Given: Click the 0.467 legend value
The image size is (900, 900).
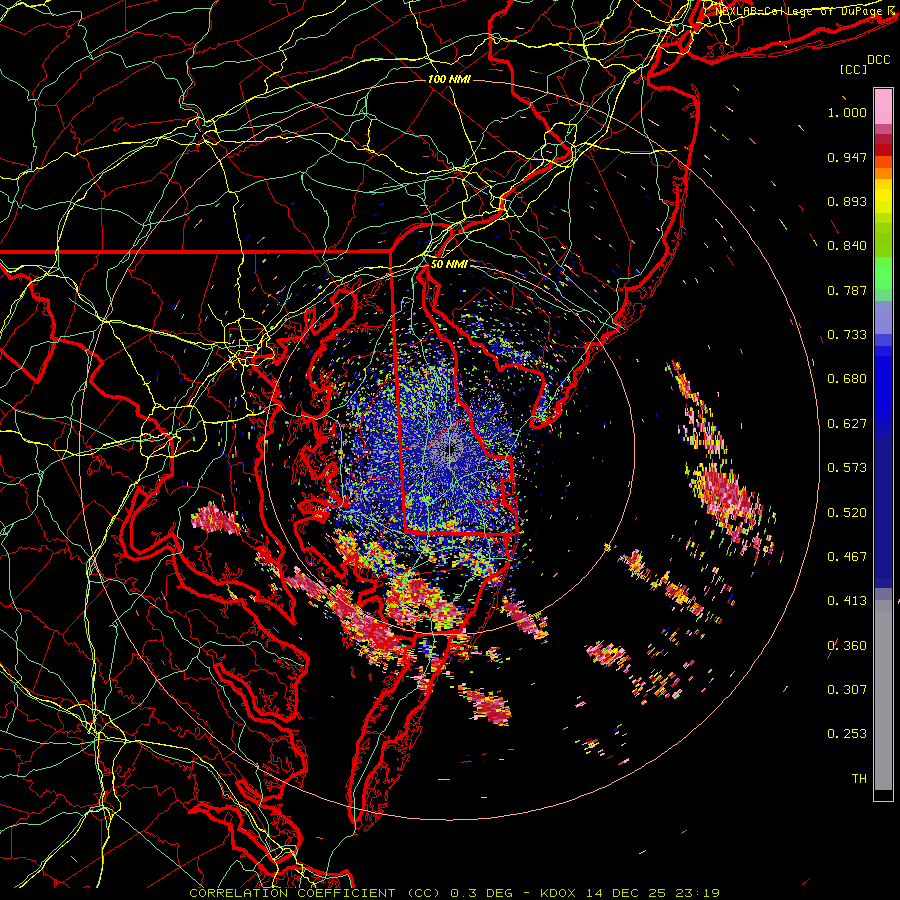Looking at the screenshot, I should [847, 557].
